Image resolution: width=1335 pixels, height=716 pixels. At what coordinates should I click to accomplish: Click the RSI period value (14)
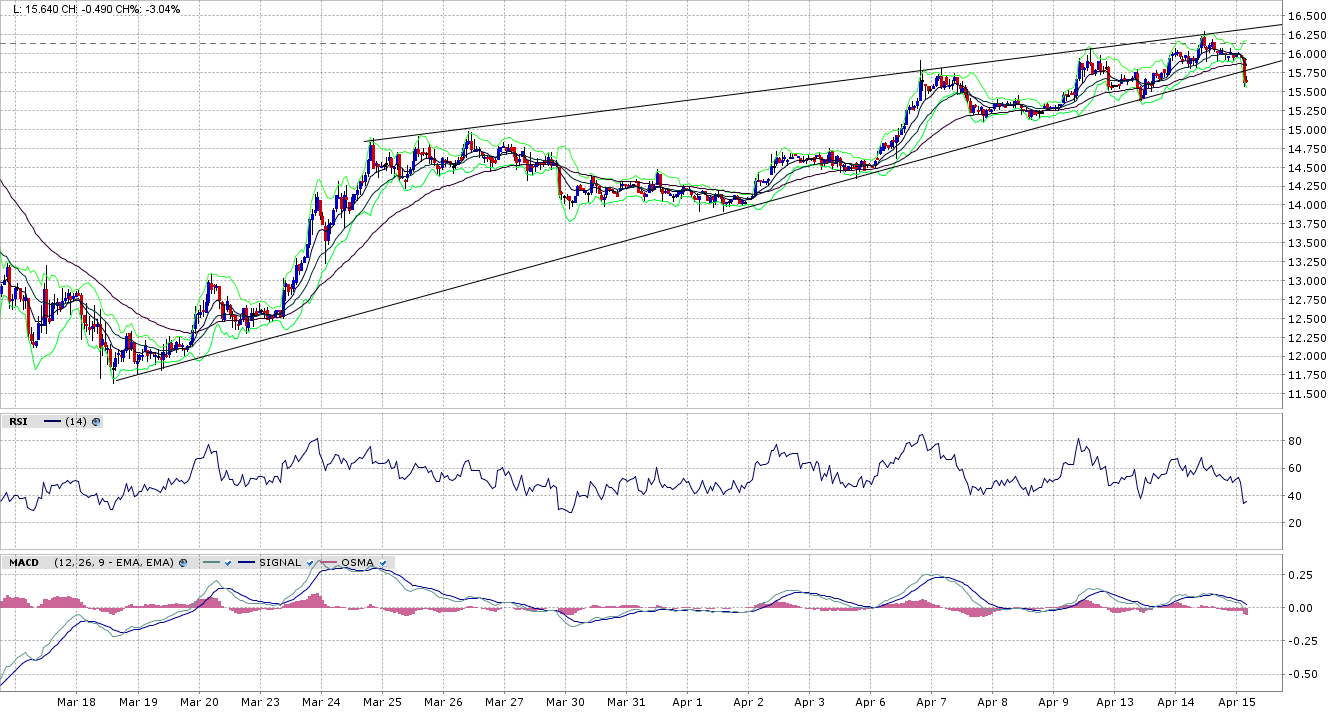75,422
